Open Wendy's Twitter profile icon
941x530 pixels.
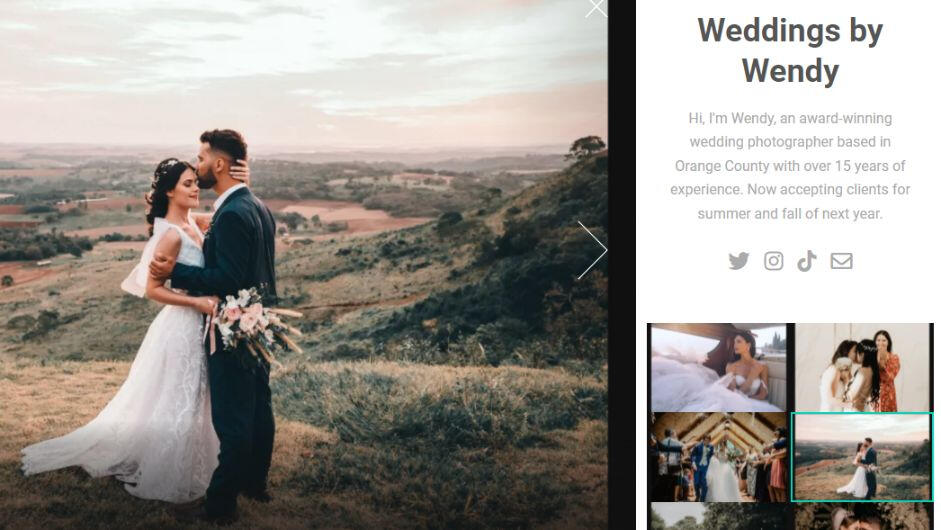pyautogui.click(x=739, y=261)
